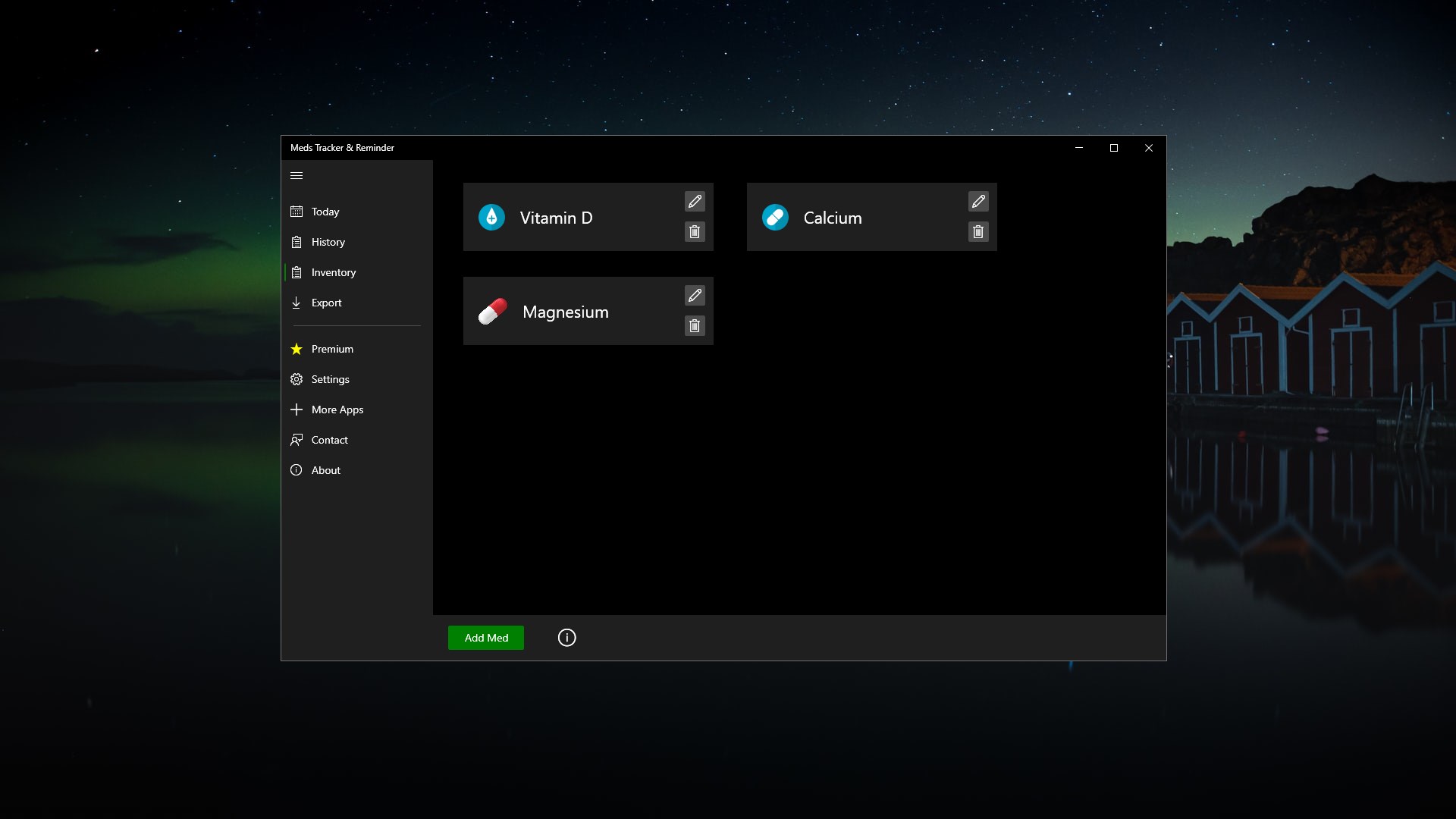Viewport: 1456px width, 819px height.
Task: Open the More Apps link
Action: 337,409
